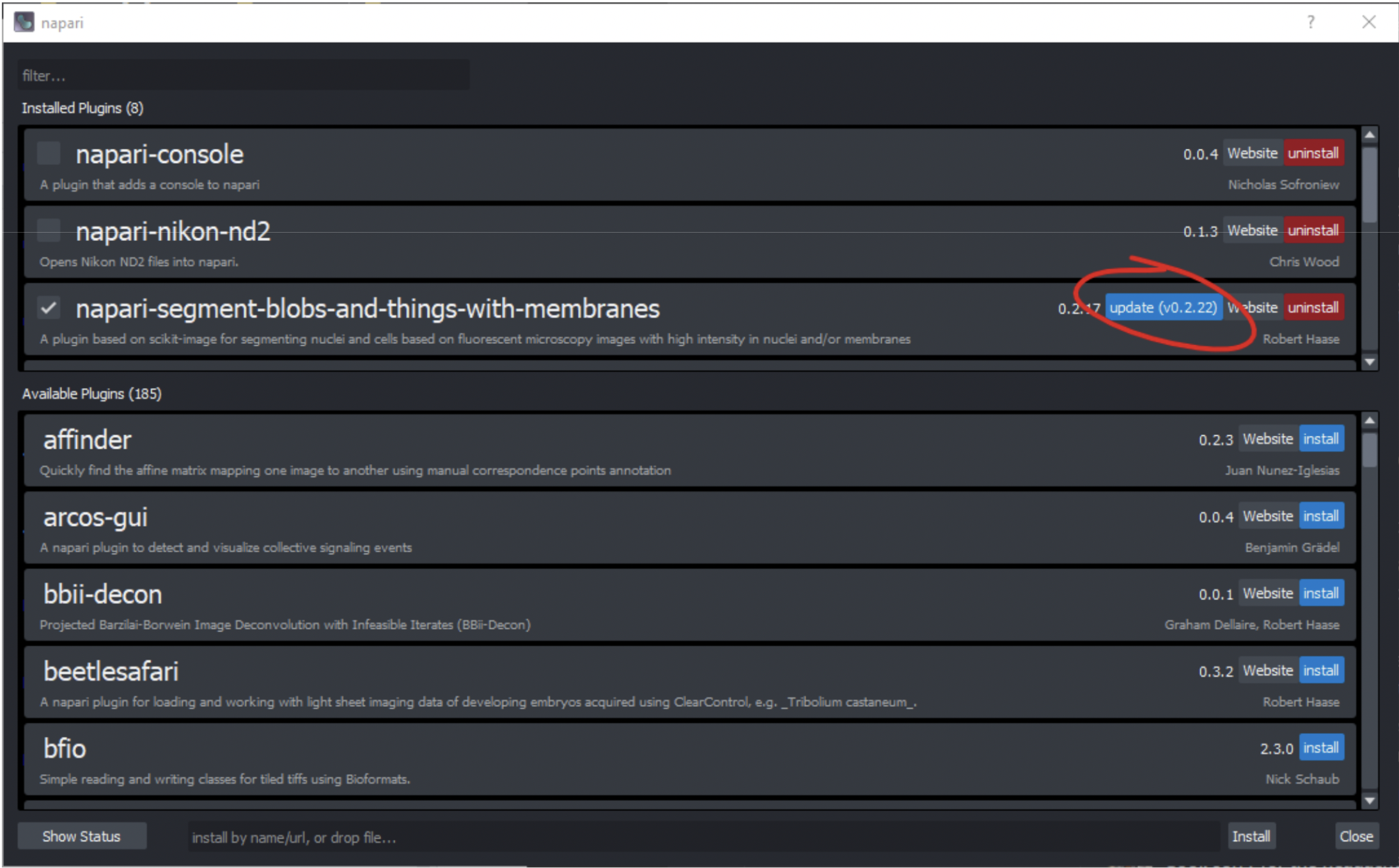Image resolution: width=1399 pixels, height=868 pixels.
Task: Click the Close button at bottom
Action: tap(1356, 836)
